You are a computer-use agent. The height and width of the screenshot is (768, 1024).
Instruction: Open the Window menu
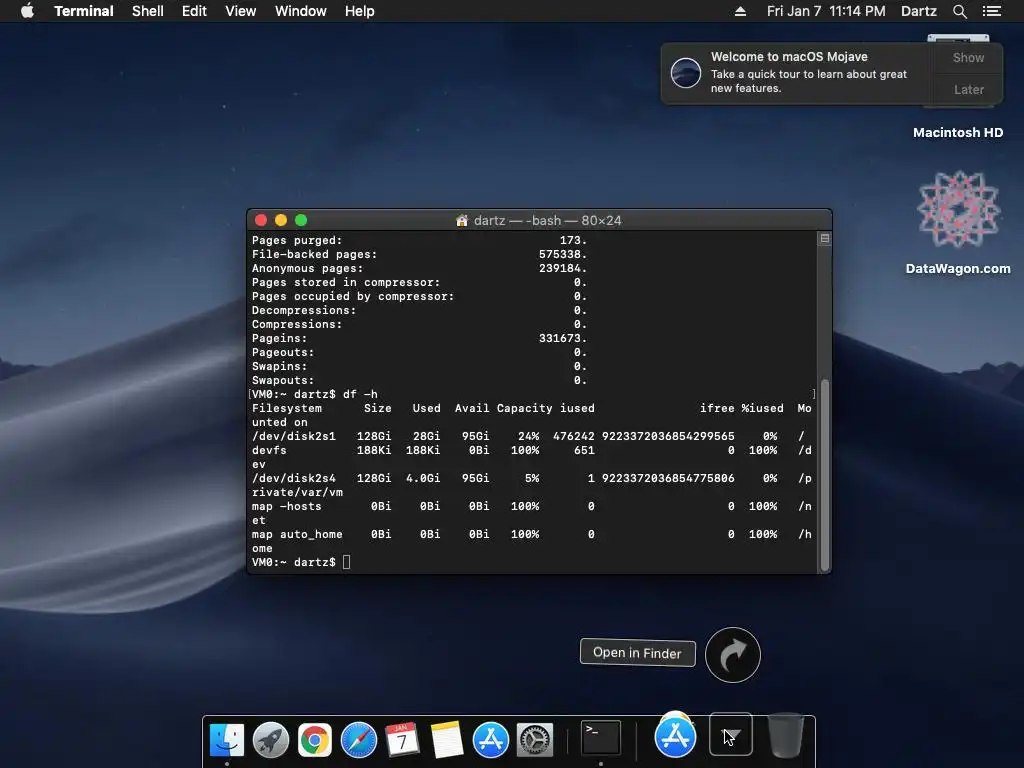[x=300, y=11]
